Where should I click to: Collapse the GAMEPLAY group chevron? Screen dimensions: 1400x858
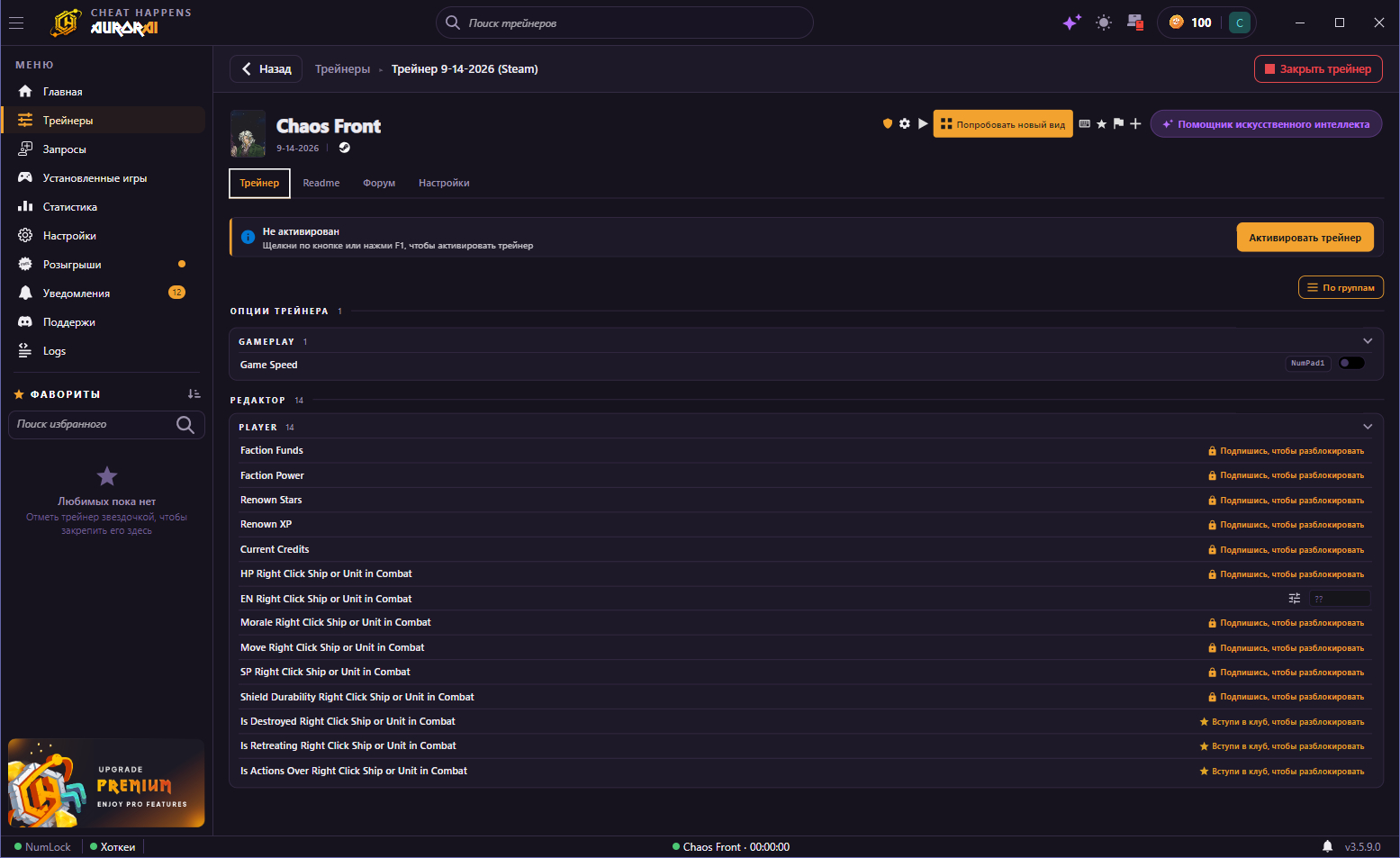(1368, 341)
